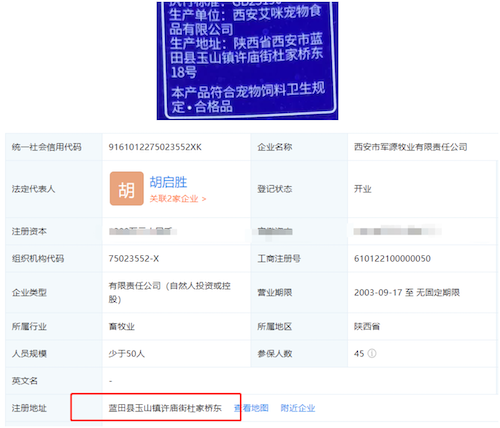500x428 pixels.
Task: Select company type 有限责任公司 text
Action: click(170, 292)
